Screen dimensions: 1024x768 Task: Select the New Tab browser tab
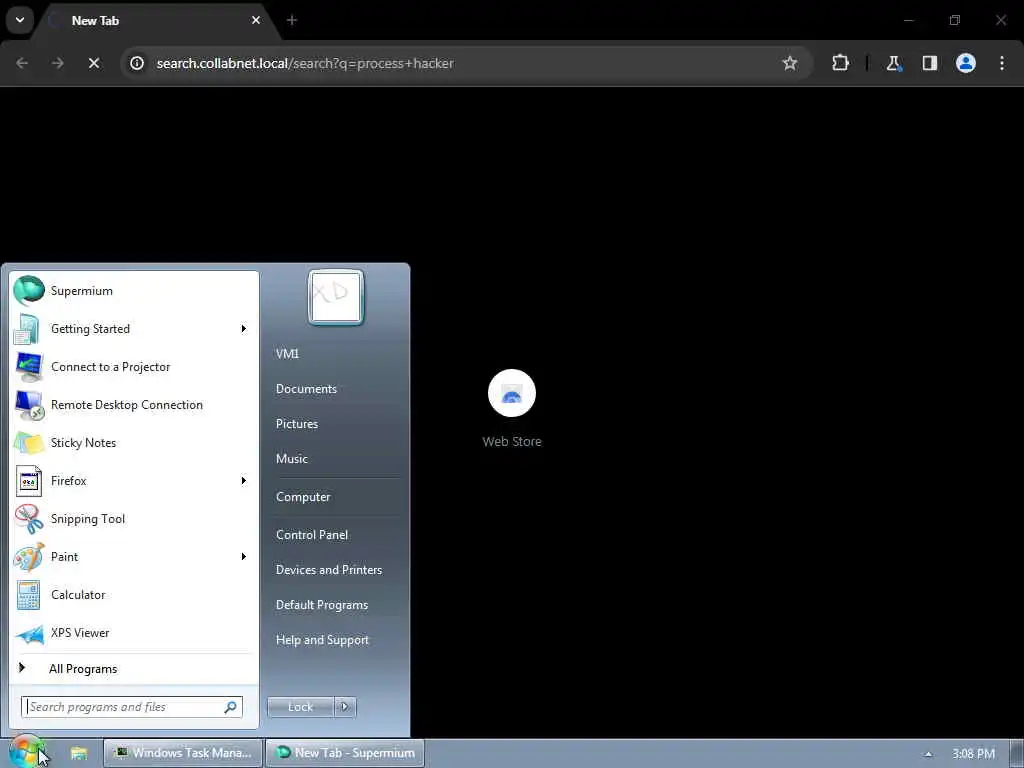tap(153, 20)
